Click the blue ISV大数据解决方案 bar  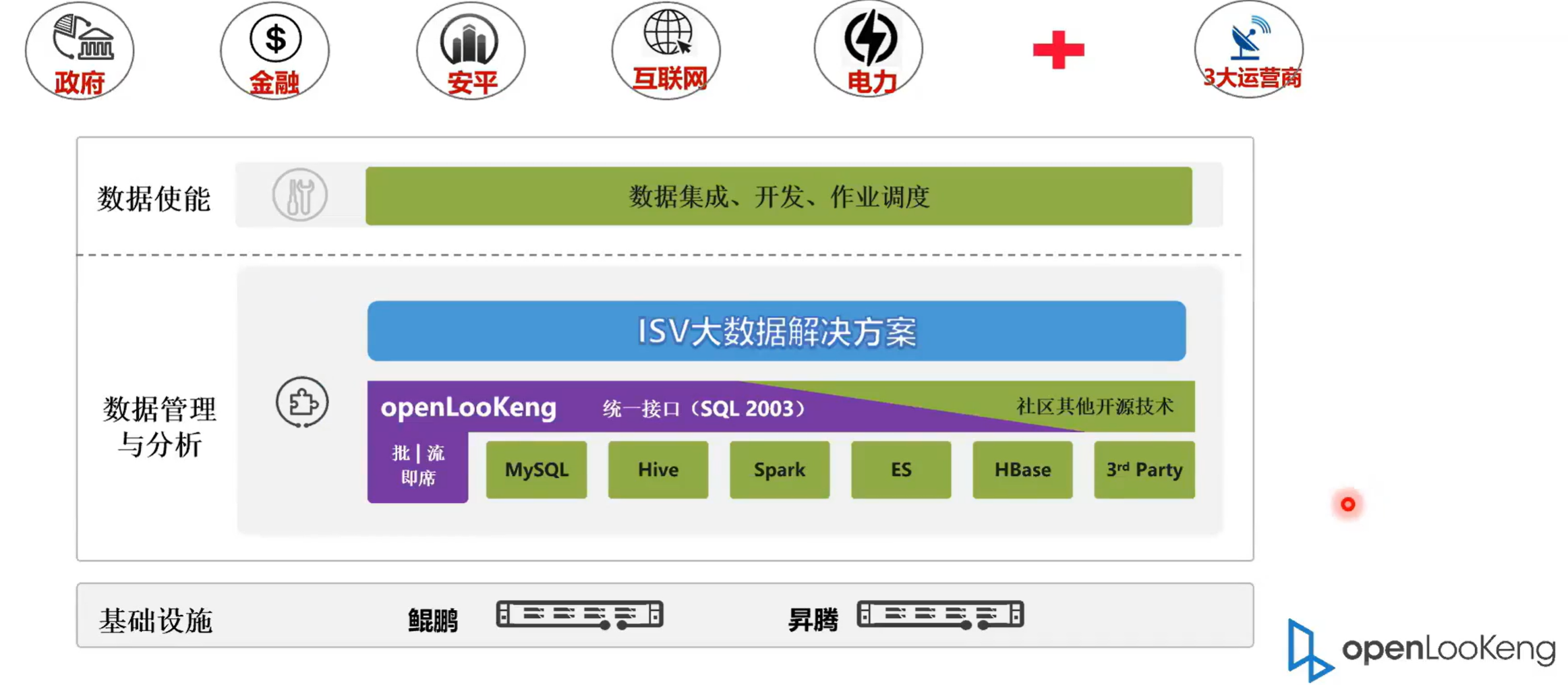click(776, 331)
